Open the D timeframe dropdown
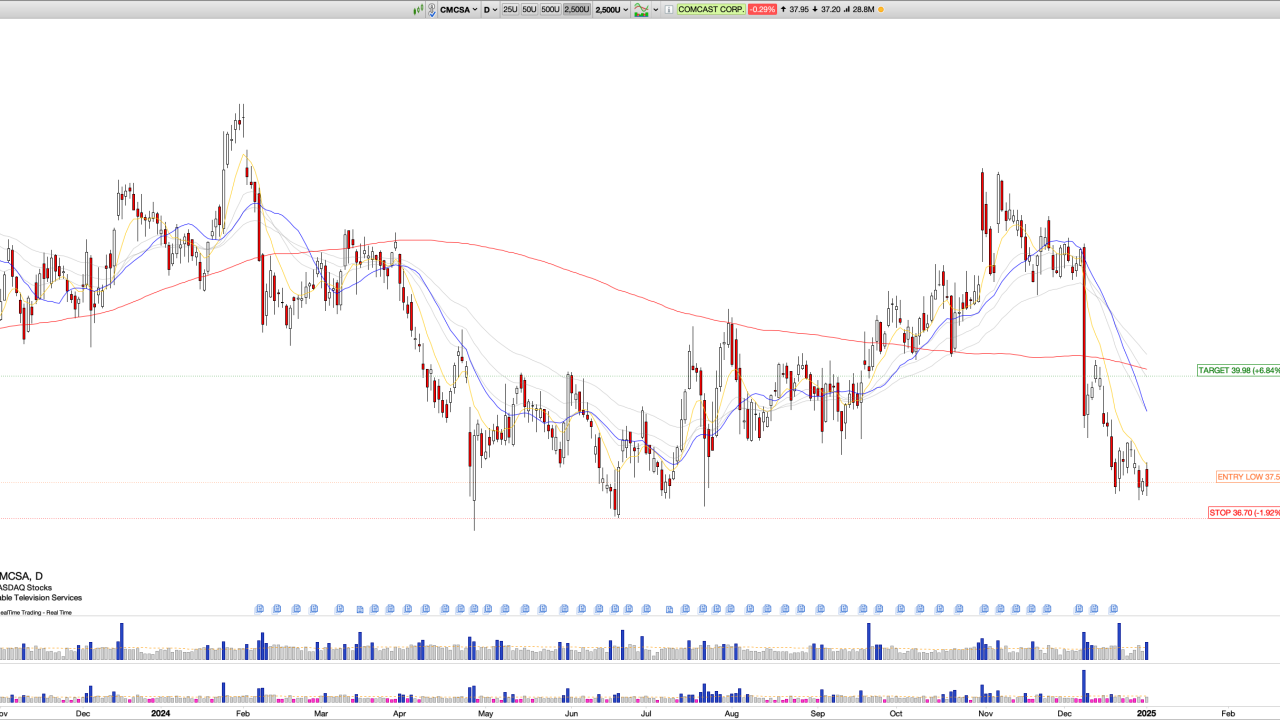This screenshot has height=720, width=1280. (x=490, y=9)
